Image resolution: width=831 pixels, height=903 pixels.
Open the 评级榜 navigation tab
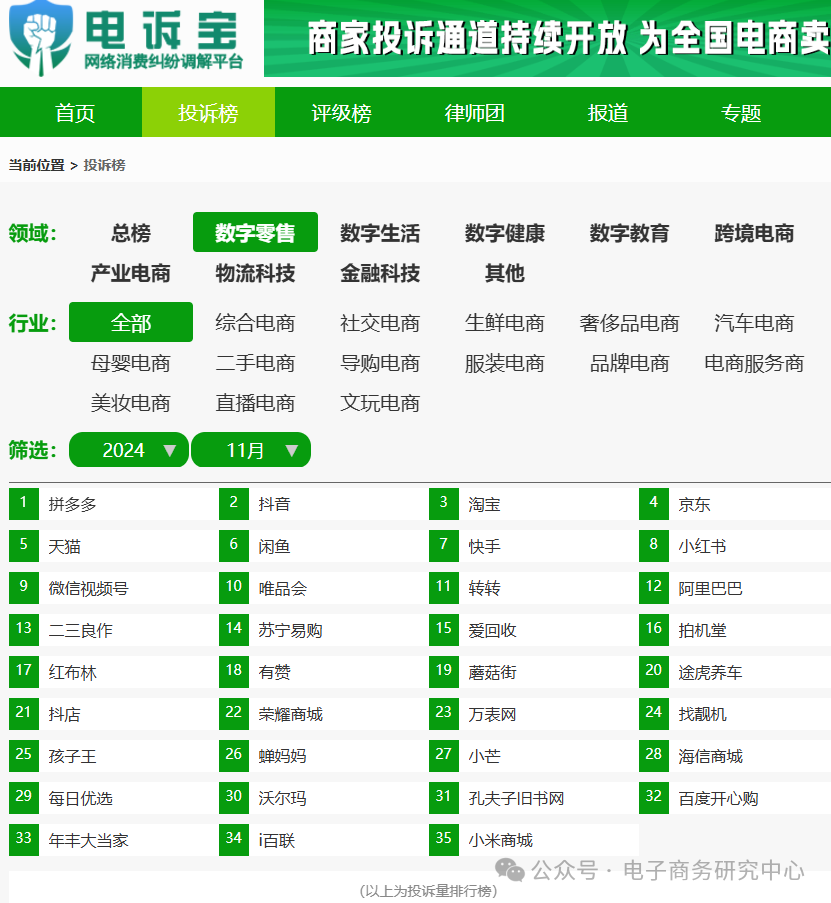coord(340,112)
